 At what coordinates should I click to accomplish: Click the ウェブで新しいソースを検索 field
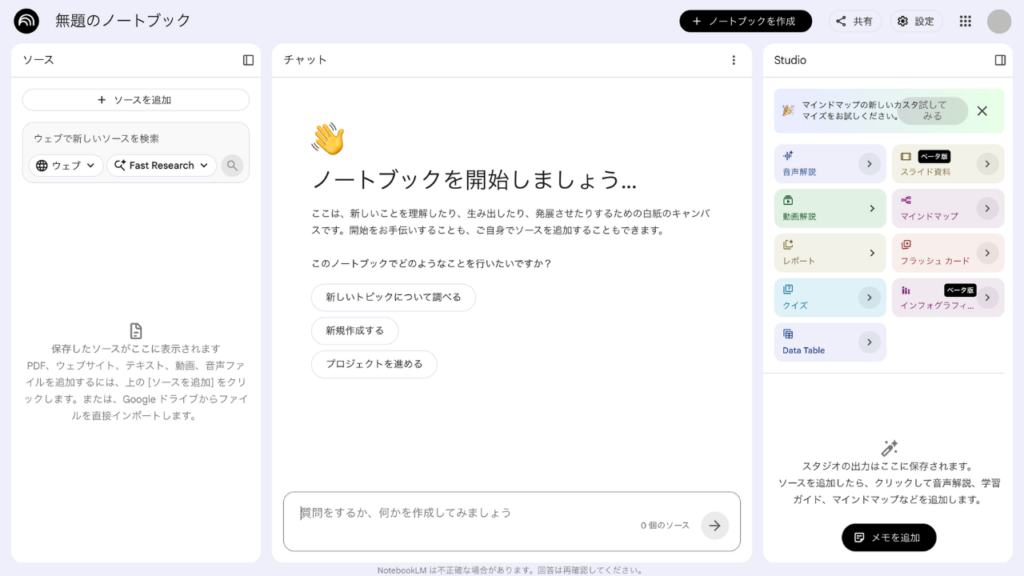point(136,138)
